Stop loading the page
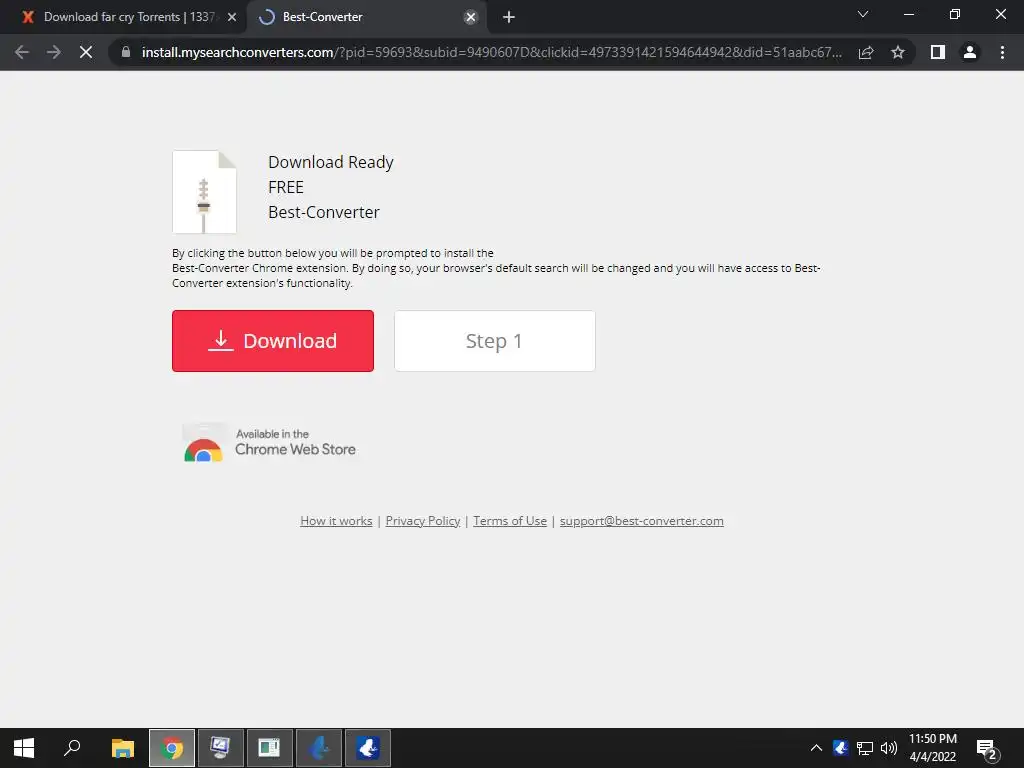 (86, 52)
